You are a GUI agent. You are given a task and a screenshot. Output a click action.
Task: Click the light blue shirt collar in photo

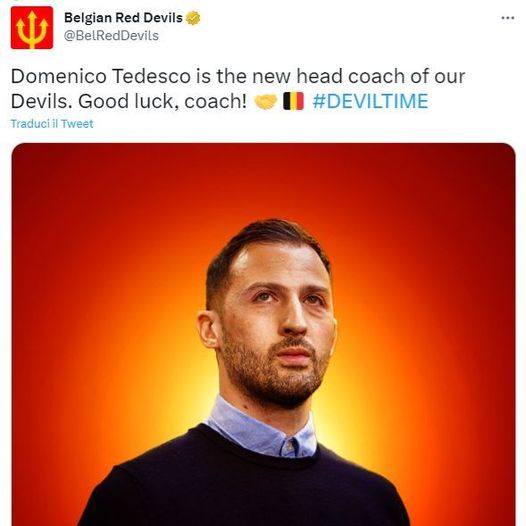click(x=263, y=428)
